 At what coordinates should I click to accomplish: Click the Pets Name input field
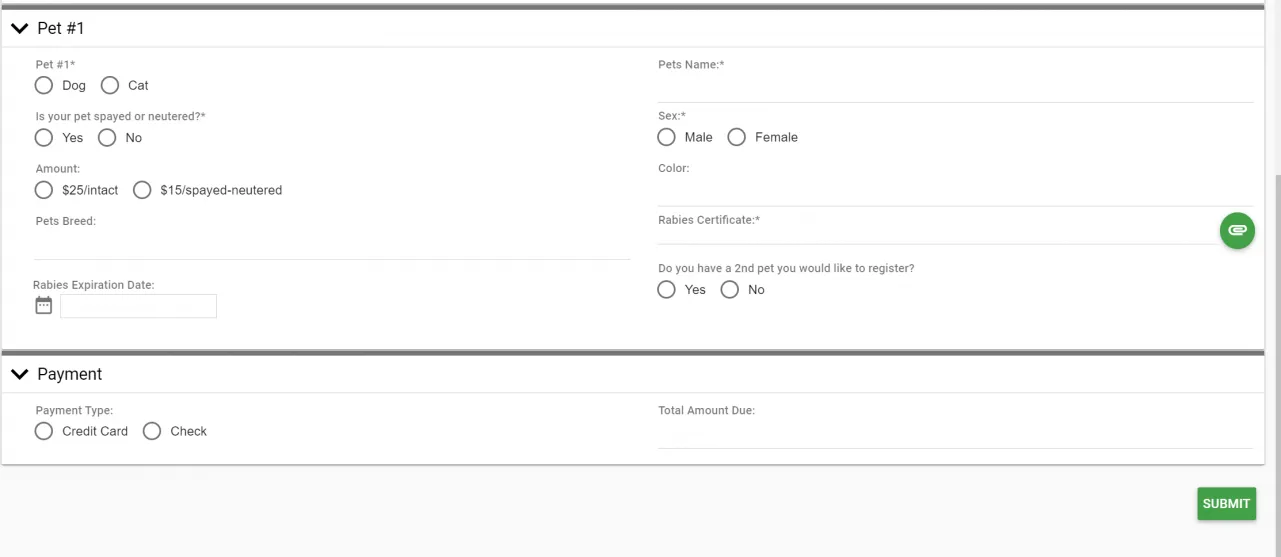pyautogui.click(x=955, y=89)
